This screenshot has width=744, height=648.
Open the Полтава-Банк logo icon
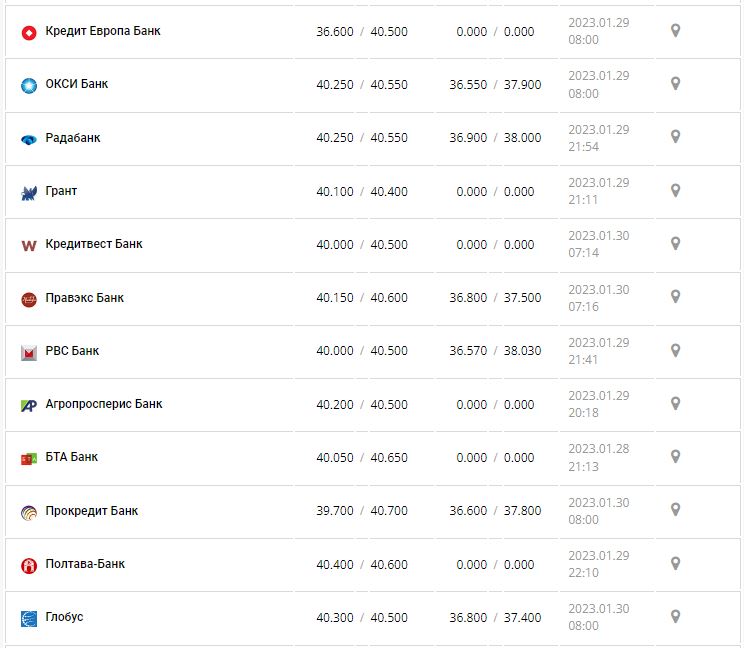coord(28,565)
